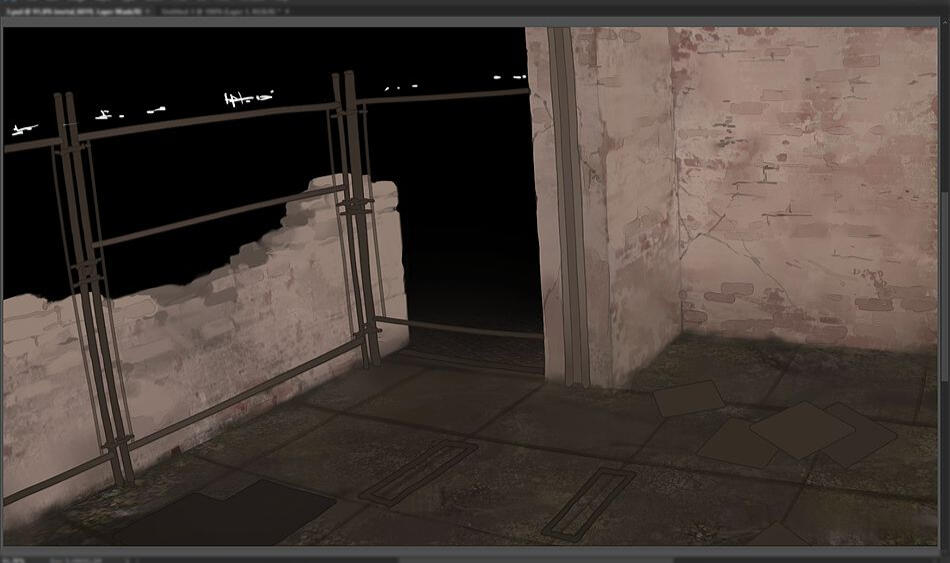Switch to the first open document tab
Viewport: 950px width, 563px height.
pos(70,10)
